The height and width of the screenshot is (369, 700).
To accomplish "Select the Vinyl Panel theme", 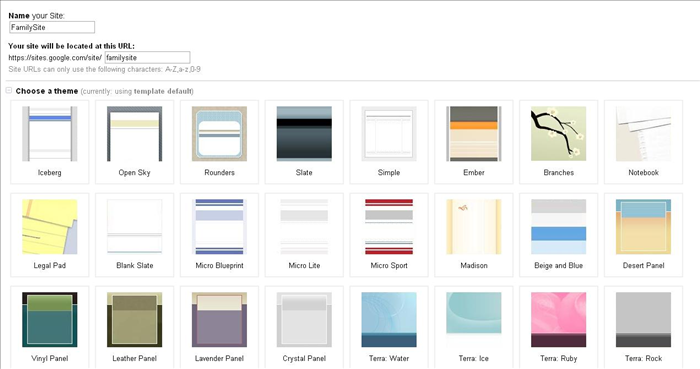I will [x=50, y=327].
